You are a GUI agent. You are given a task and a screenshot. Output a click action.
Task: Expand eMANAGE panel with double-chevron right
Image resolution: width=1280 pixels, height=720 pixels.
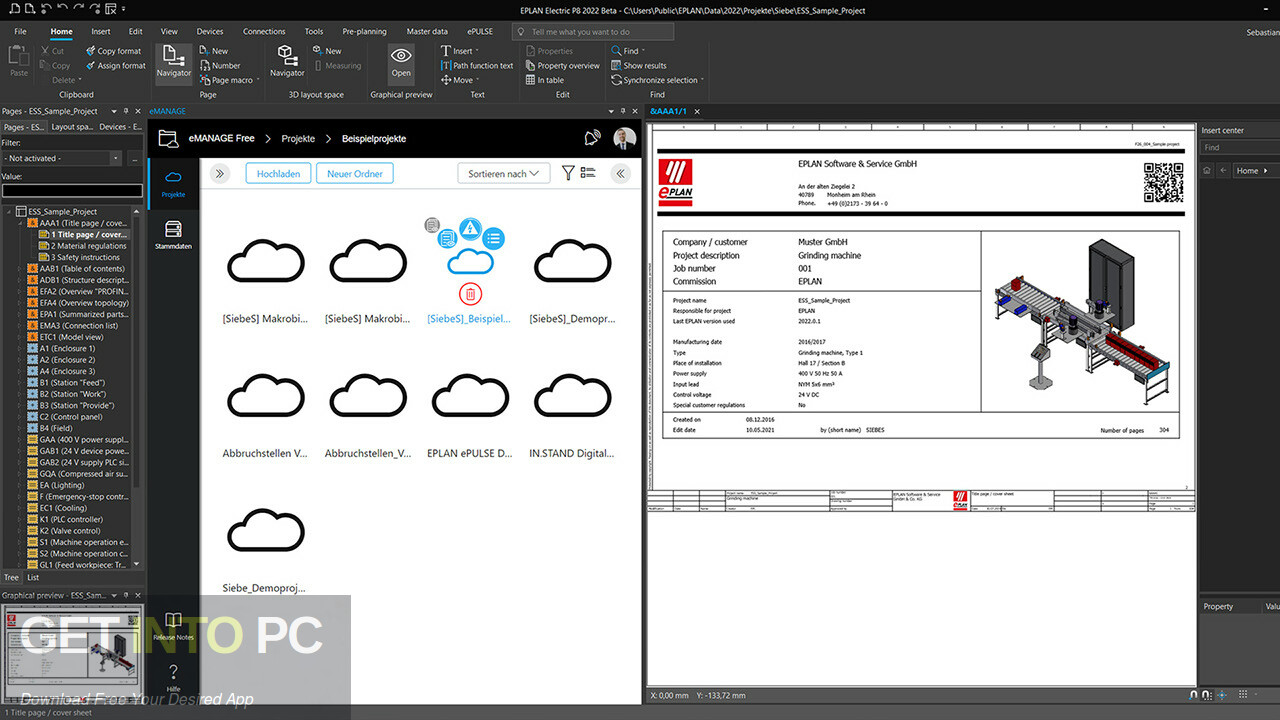click(219, 173)
